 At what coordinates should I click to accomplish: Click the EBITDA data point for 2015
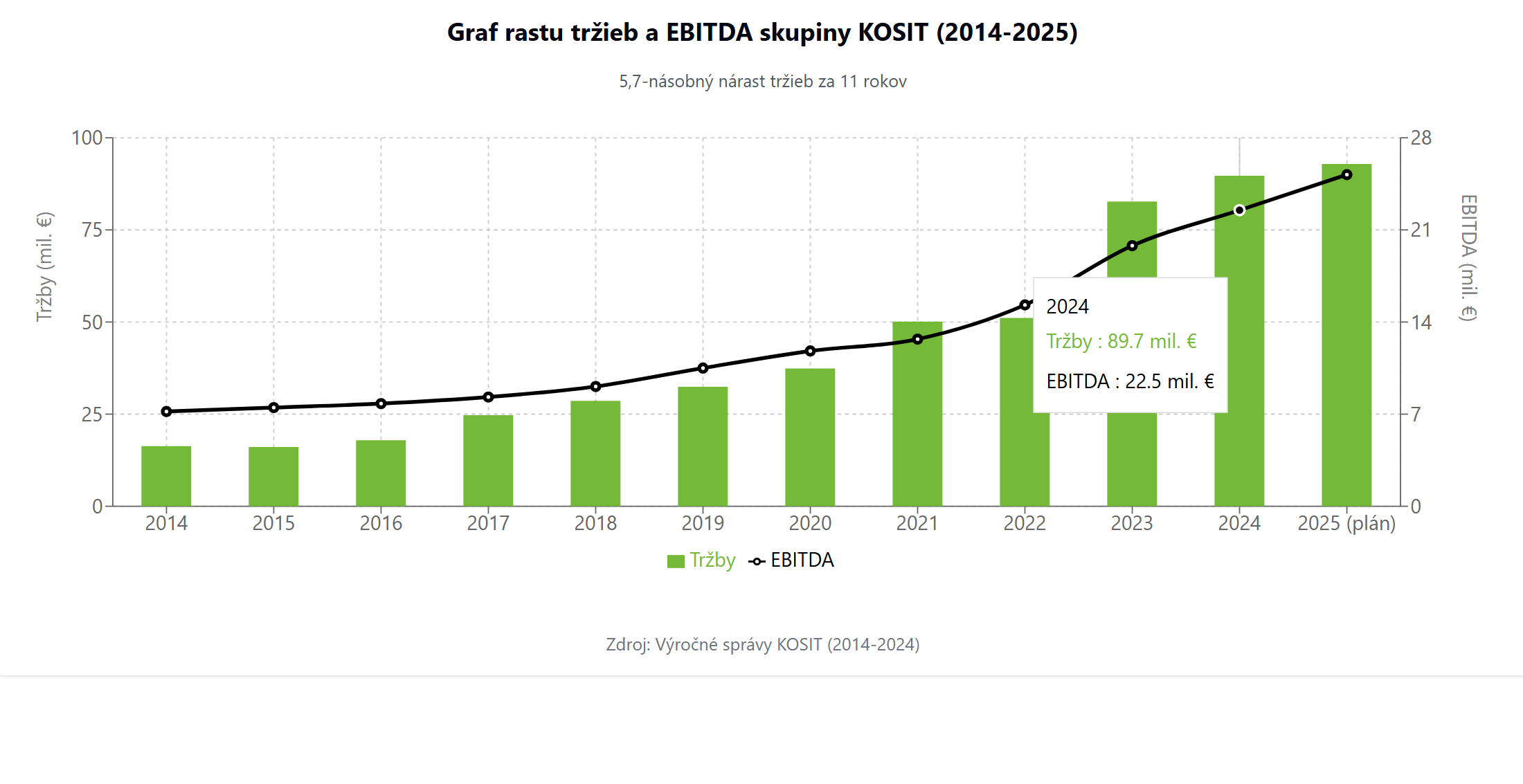click(273, 408)
